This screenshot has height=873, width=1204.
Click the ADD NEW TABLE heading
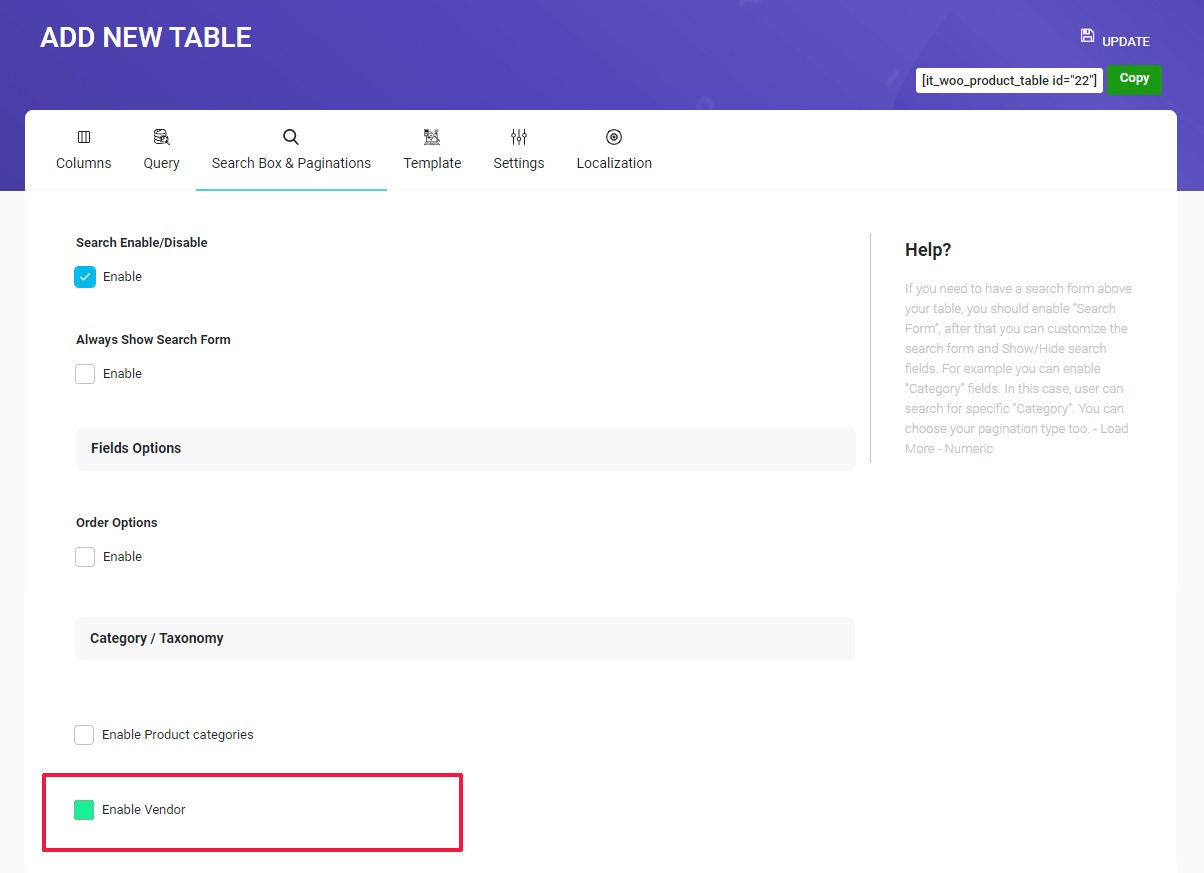(x=145, y=37)
